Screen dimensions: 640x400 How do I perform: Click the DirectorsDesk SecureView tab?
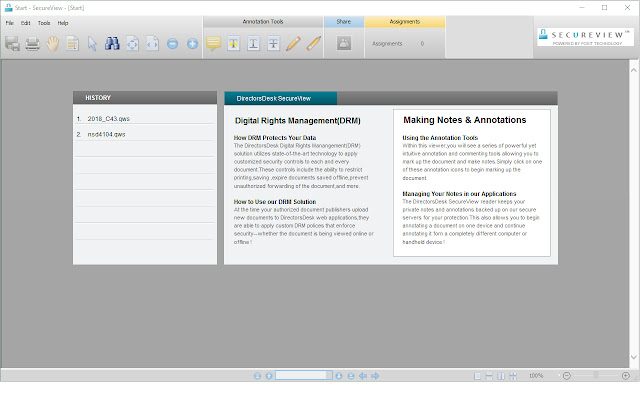pyautogui.click(x=280, y=98)
